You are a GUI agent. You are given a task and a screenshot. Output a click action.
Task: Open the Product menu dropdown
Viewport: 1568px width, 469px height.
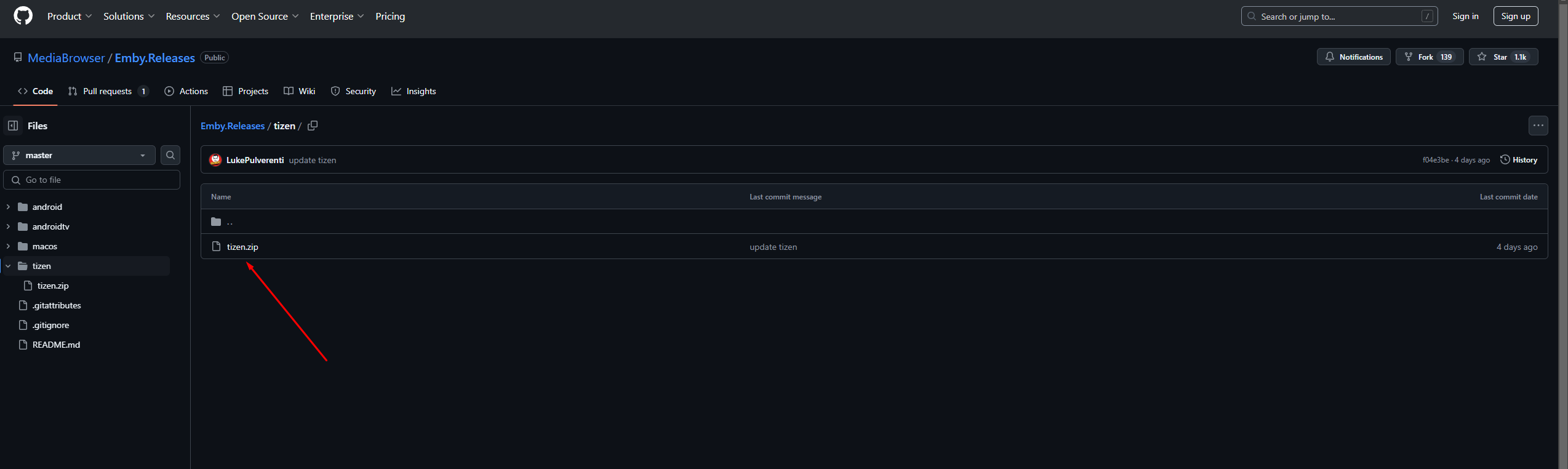pyautogui.click(x=70, y=16)
